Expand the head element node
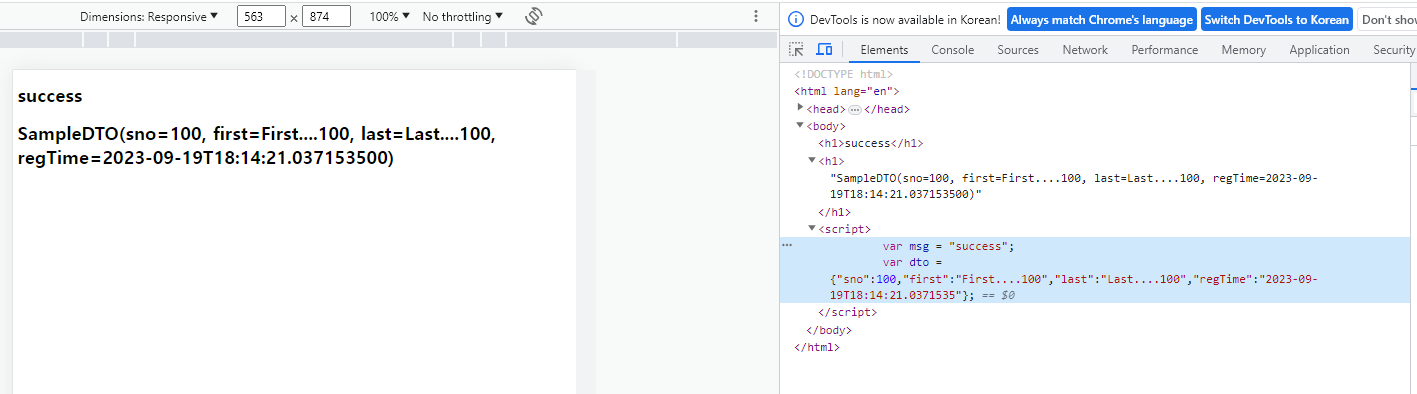The image size is (1417, 394). [x=800, y=108]
